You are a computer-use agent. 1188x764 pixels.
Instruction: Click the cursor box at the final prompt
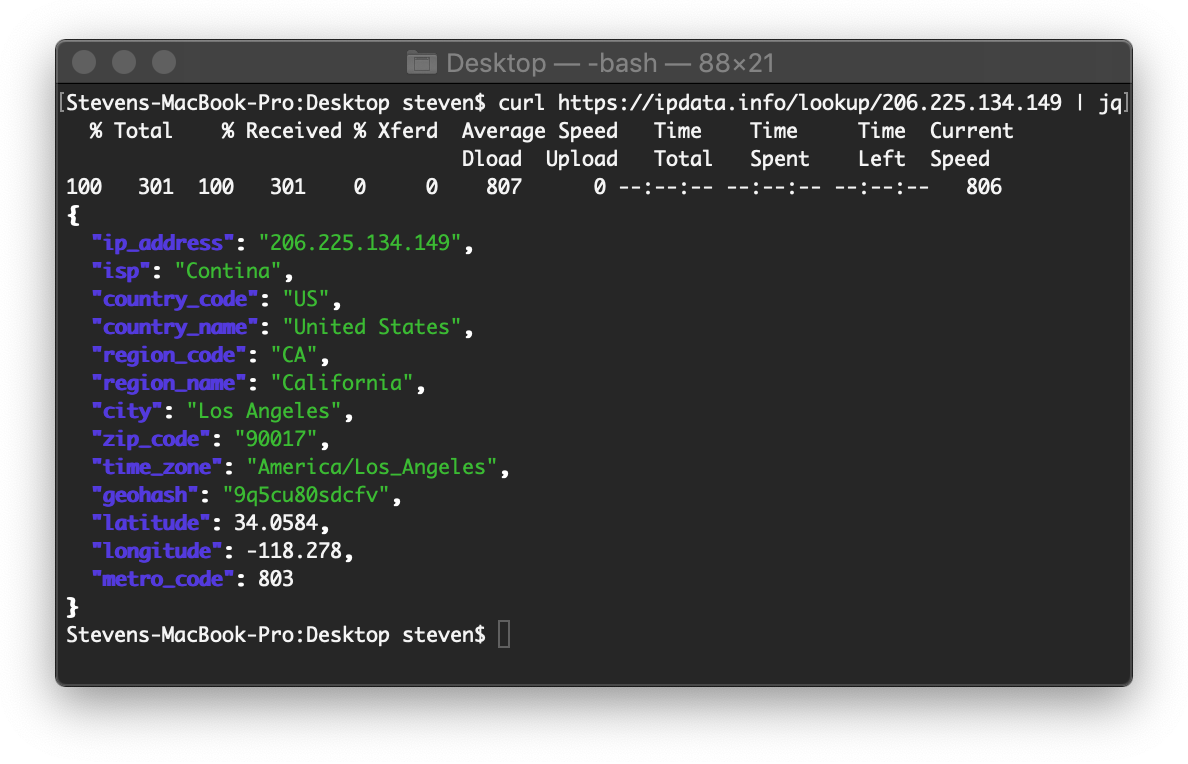click(x=504, y=634)
